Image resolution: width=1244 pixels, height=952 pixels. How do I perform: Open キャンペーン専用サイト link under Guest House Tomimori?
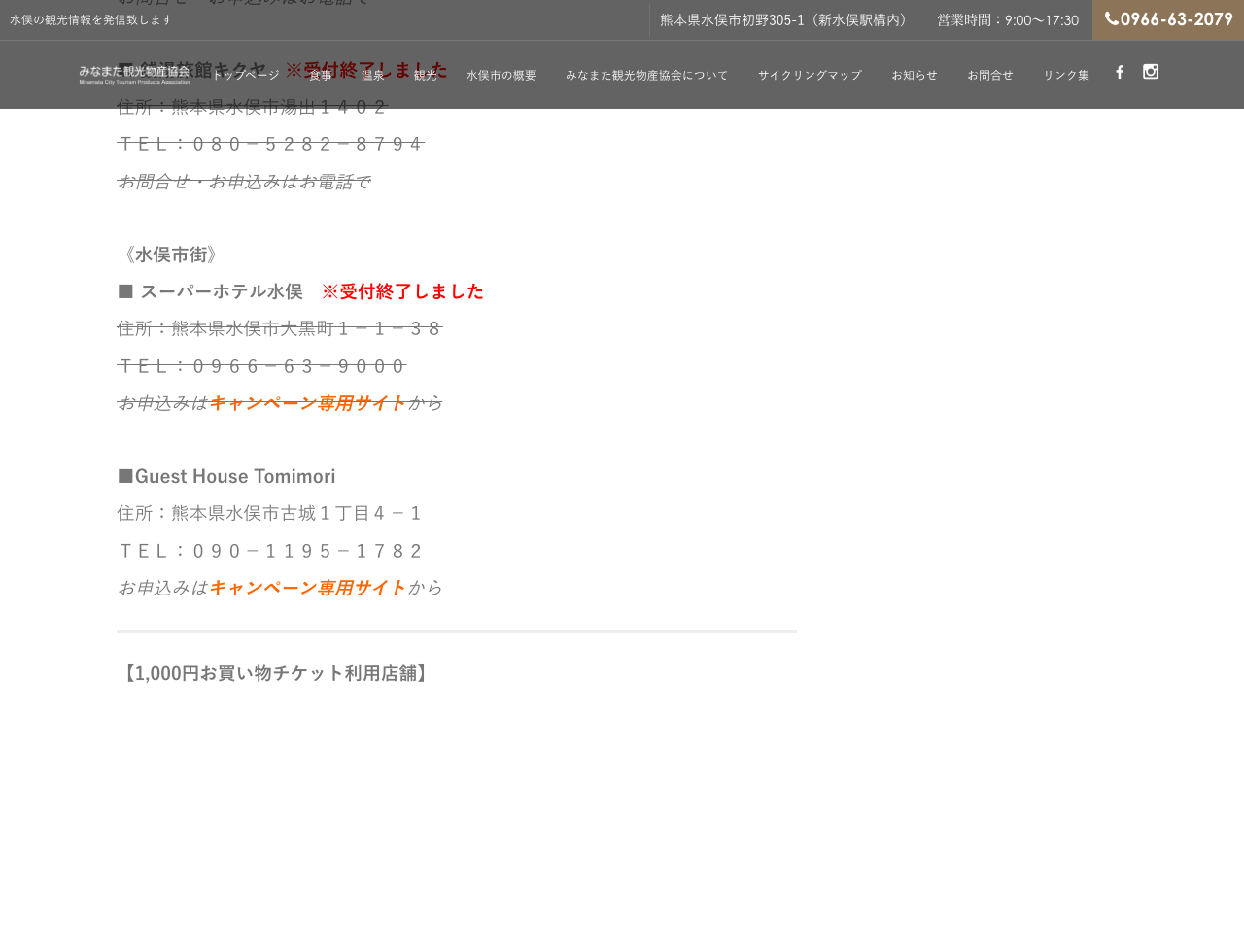pyautogui.click(x=308, y=588)
